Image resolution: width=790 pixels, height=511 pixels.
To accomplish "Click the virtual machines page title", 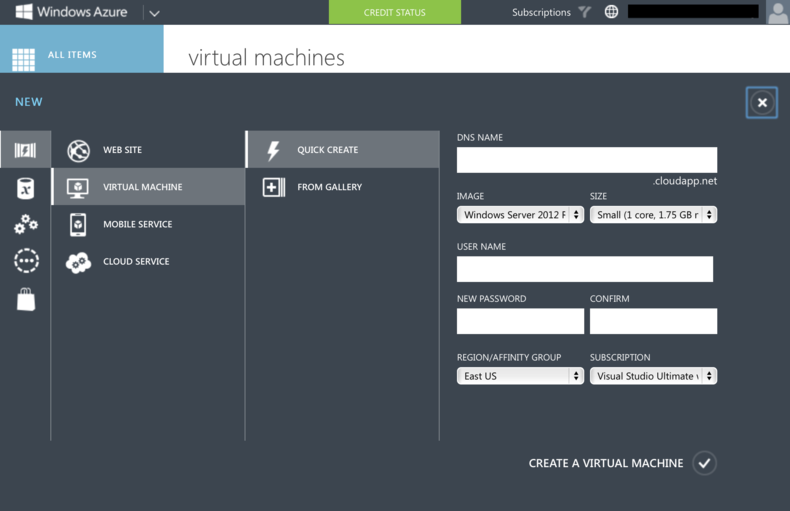I will [x=266, y=57].
